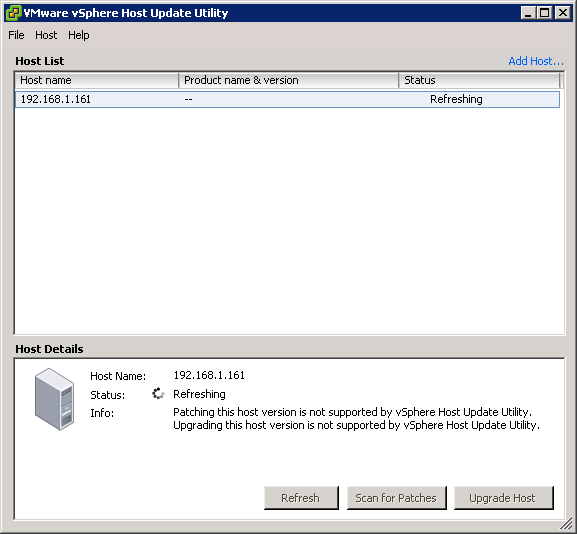
Task: Open the Help menu
Action: point(78,35)
